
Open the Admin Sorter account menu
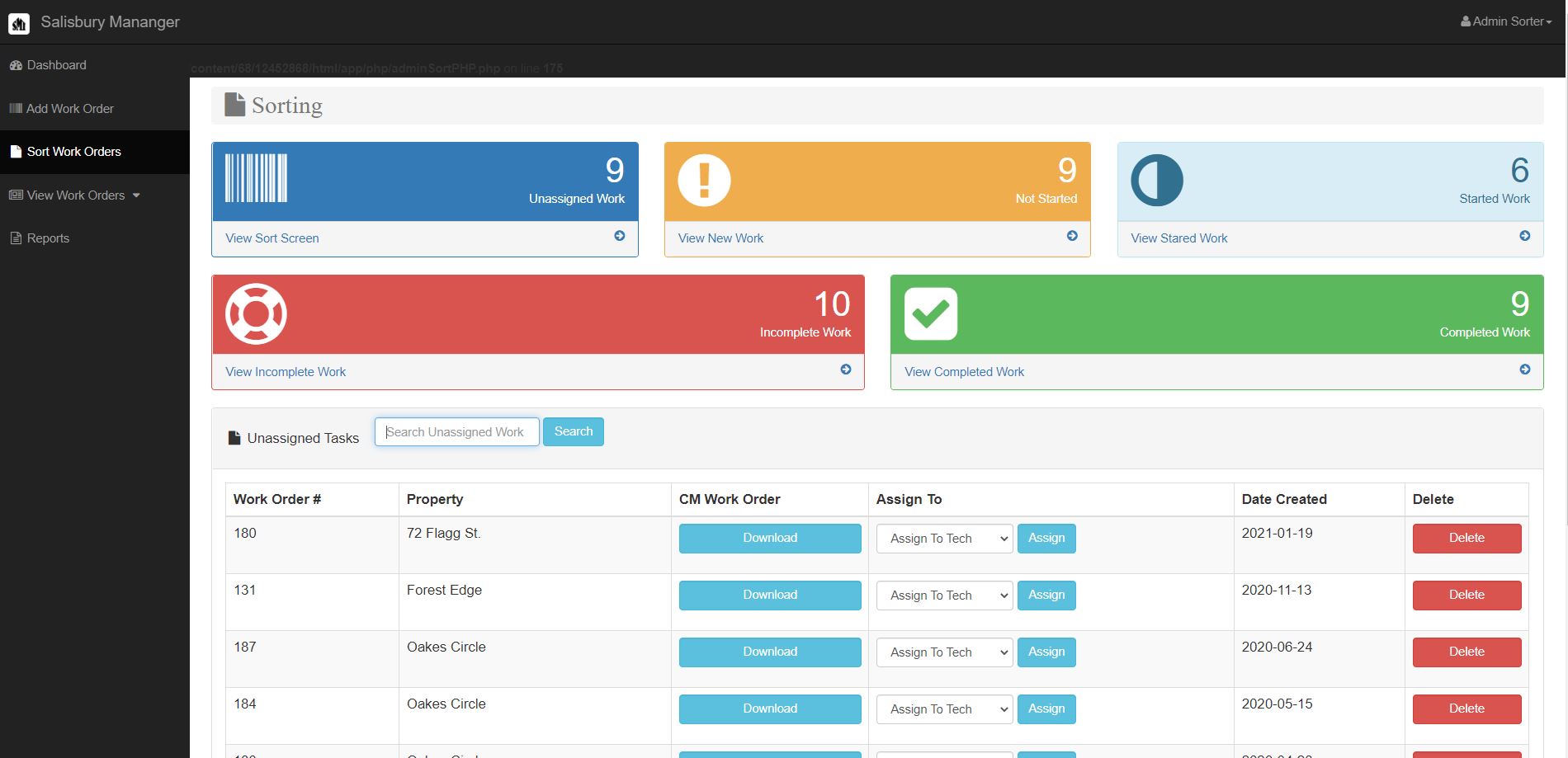(1504, 21)
